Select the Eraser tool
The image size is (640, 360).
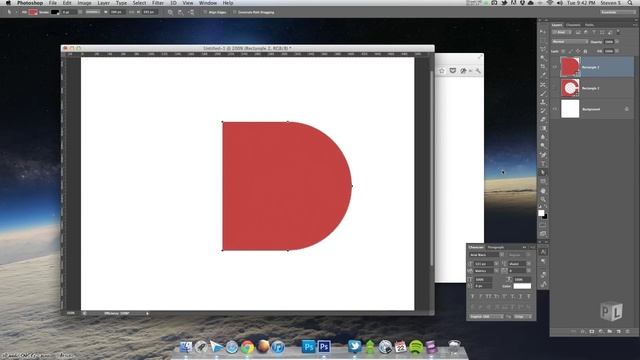543,119
